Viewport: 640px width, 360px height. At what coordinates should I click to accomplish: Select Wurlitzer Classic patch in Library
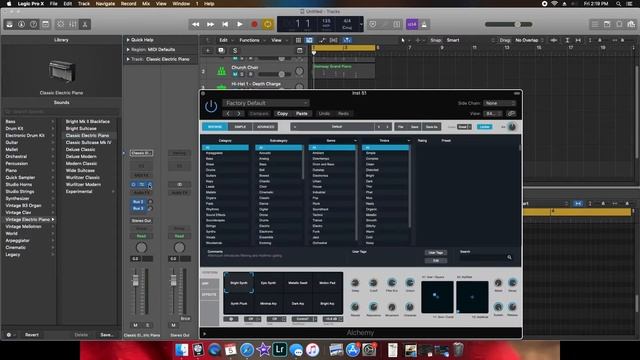(82, 178)
